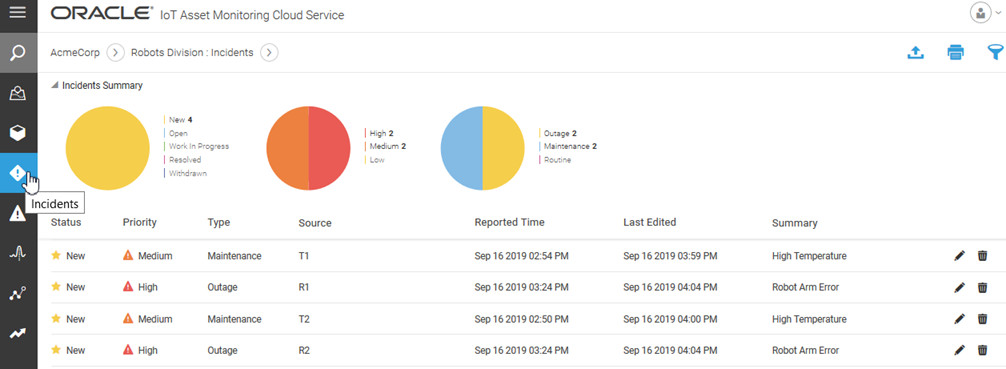Click source R2 in the table
The height and width of the screenshot is (369, 1006).
pos(303,350)
